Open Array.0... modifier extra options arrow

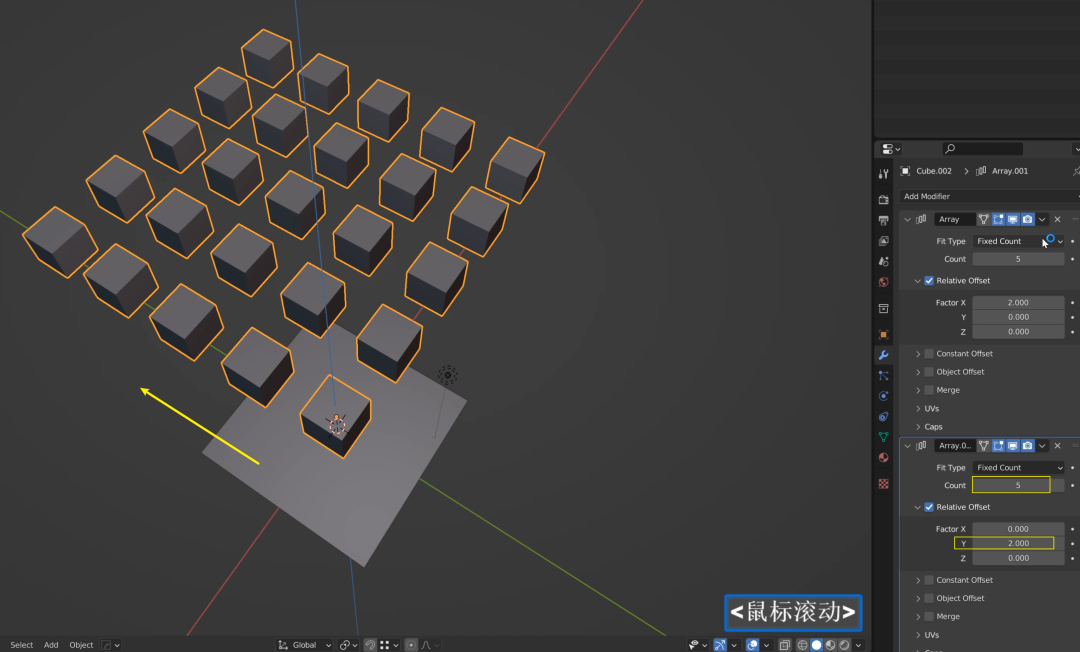(1042, 445)
